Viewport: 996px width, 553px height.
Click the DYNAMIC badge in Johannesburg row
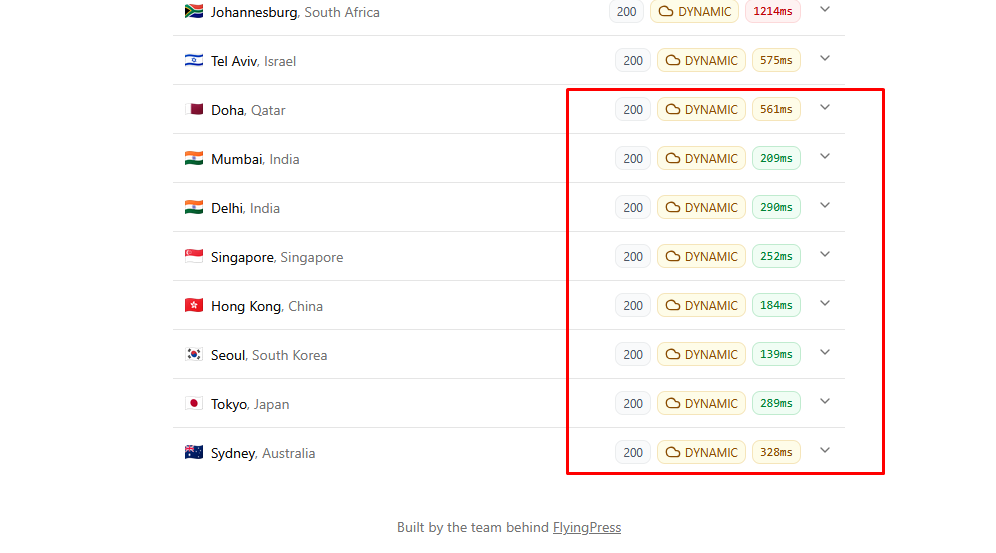click(694, 11)
